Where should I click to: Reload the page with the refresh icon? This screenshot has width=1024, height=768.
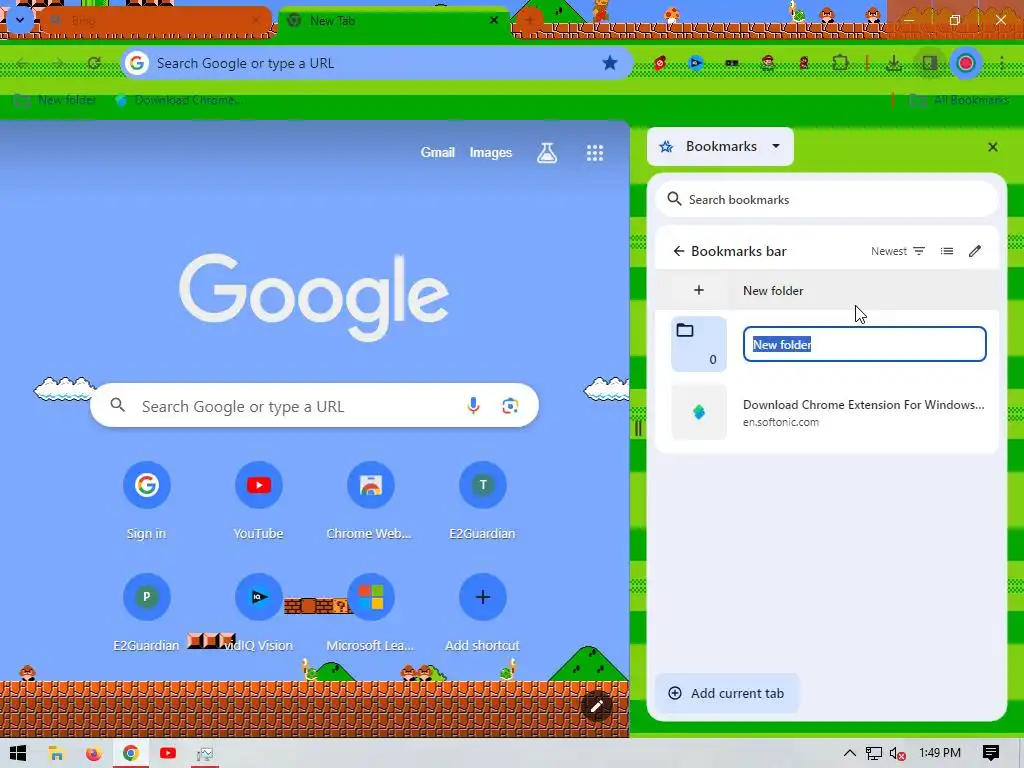(x=94, y=63)
